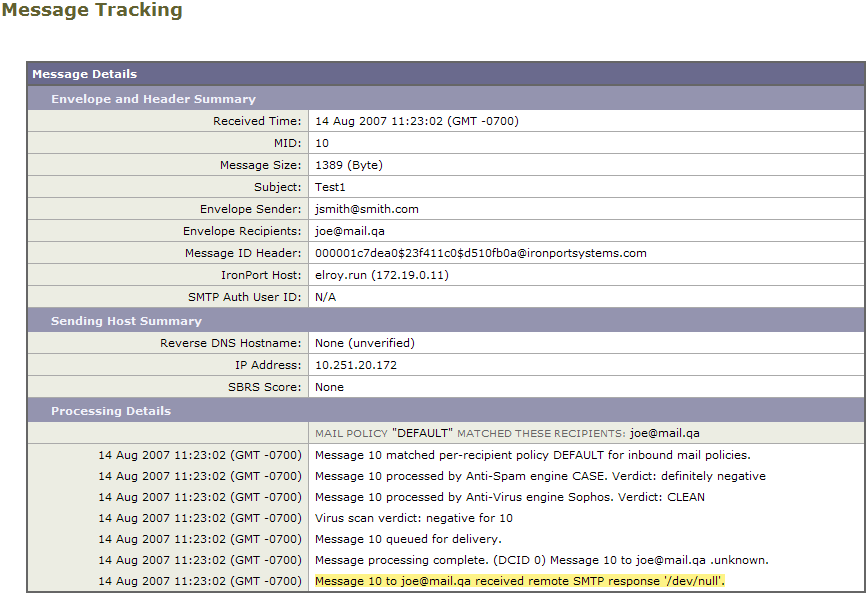This screenshot has height=595, width=868.
Task: Click the IP Address label
Action: pos(268,365)
